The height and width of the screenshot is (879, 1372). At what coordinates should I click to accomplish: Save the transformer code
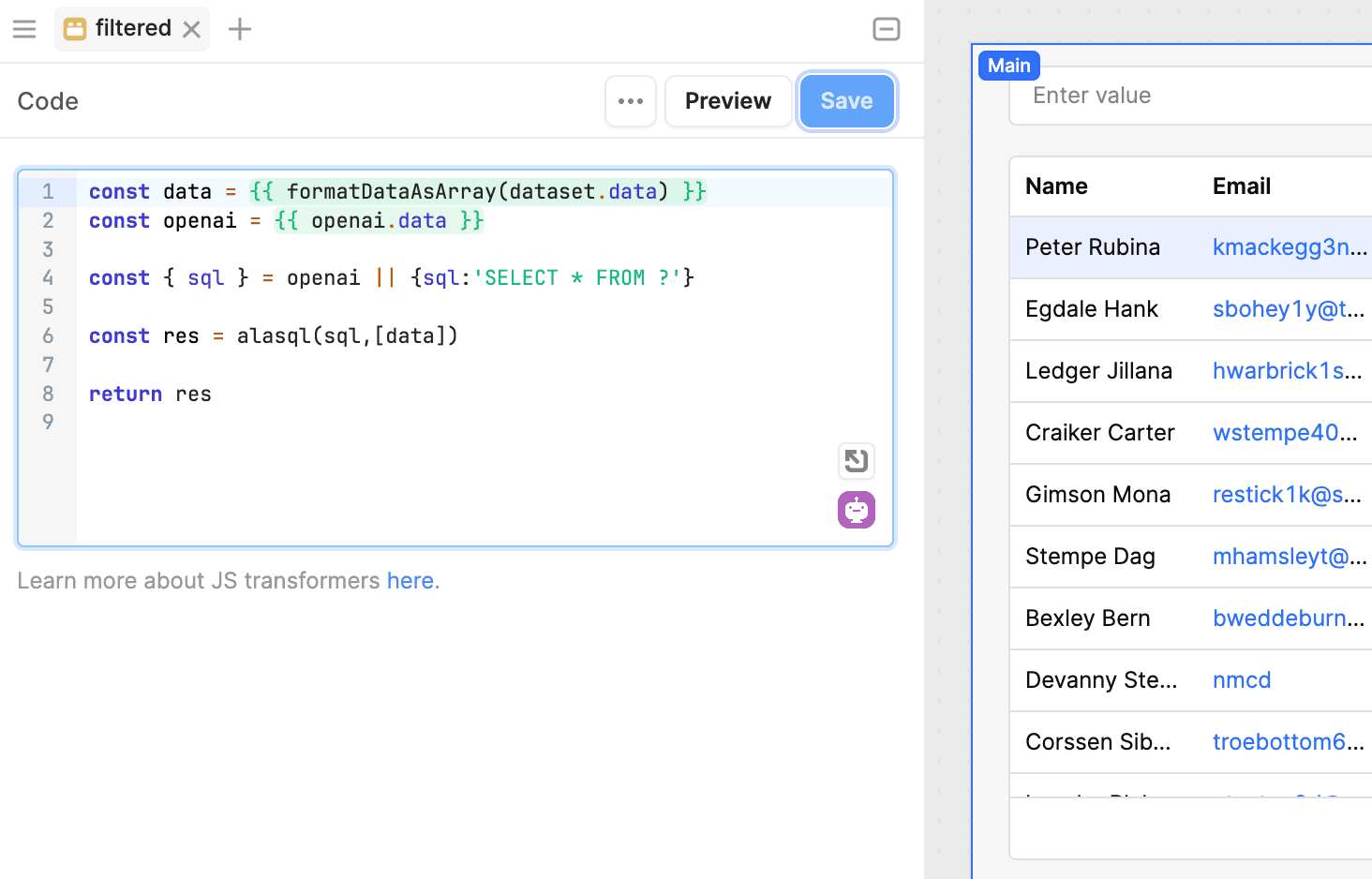(846, 101)
